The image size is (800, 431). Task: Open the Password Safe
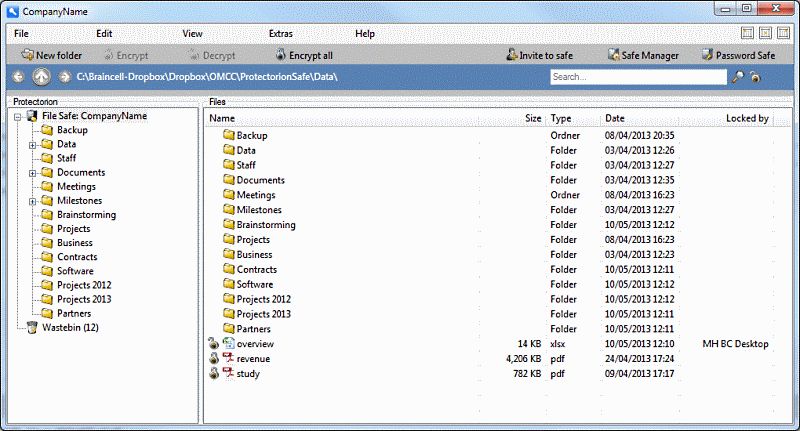[738, 55]
